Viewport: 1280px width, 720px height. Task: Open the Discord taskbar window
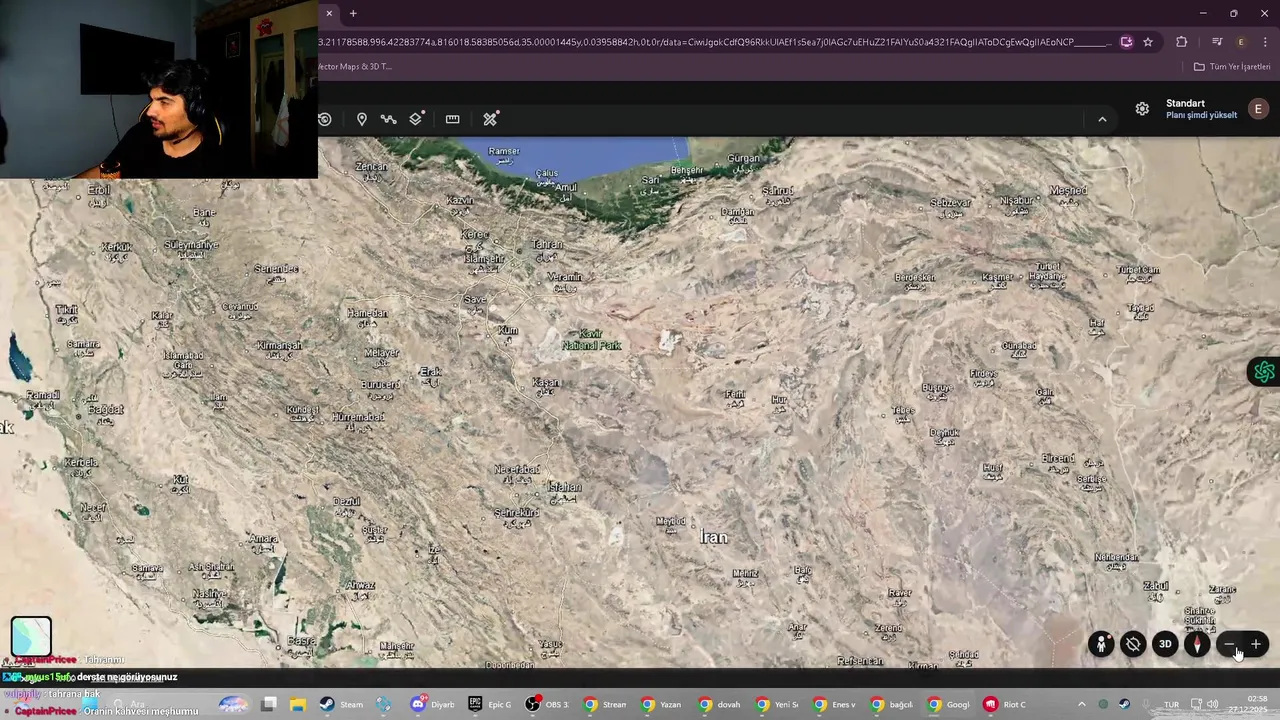(433, 704)
